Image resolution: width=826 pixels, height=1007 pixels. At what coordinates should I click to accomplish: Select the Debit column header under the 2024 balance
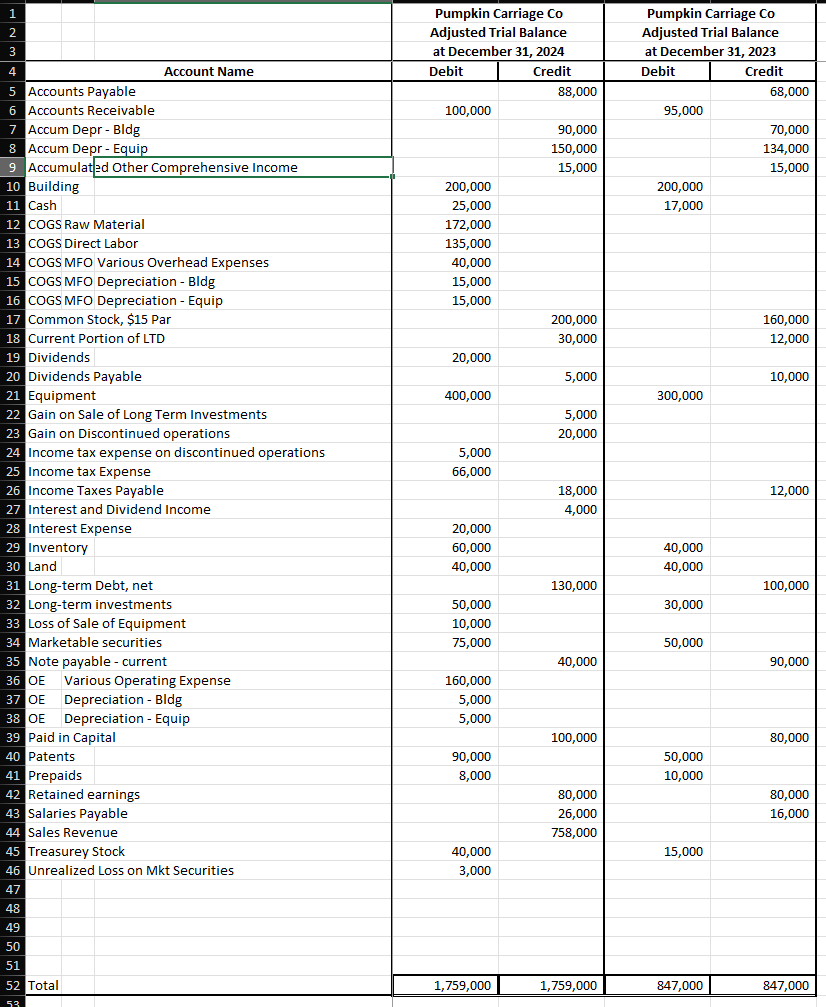pyautogui.click(x=445, y=71)
